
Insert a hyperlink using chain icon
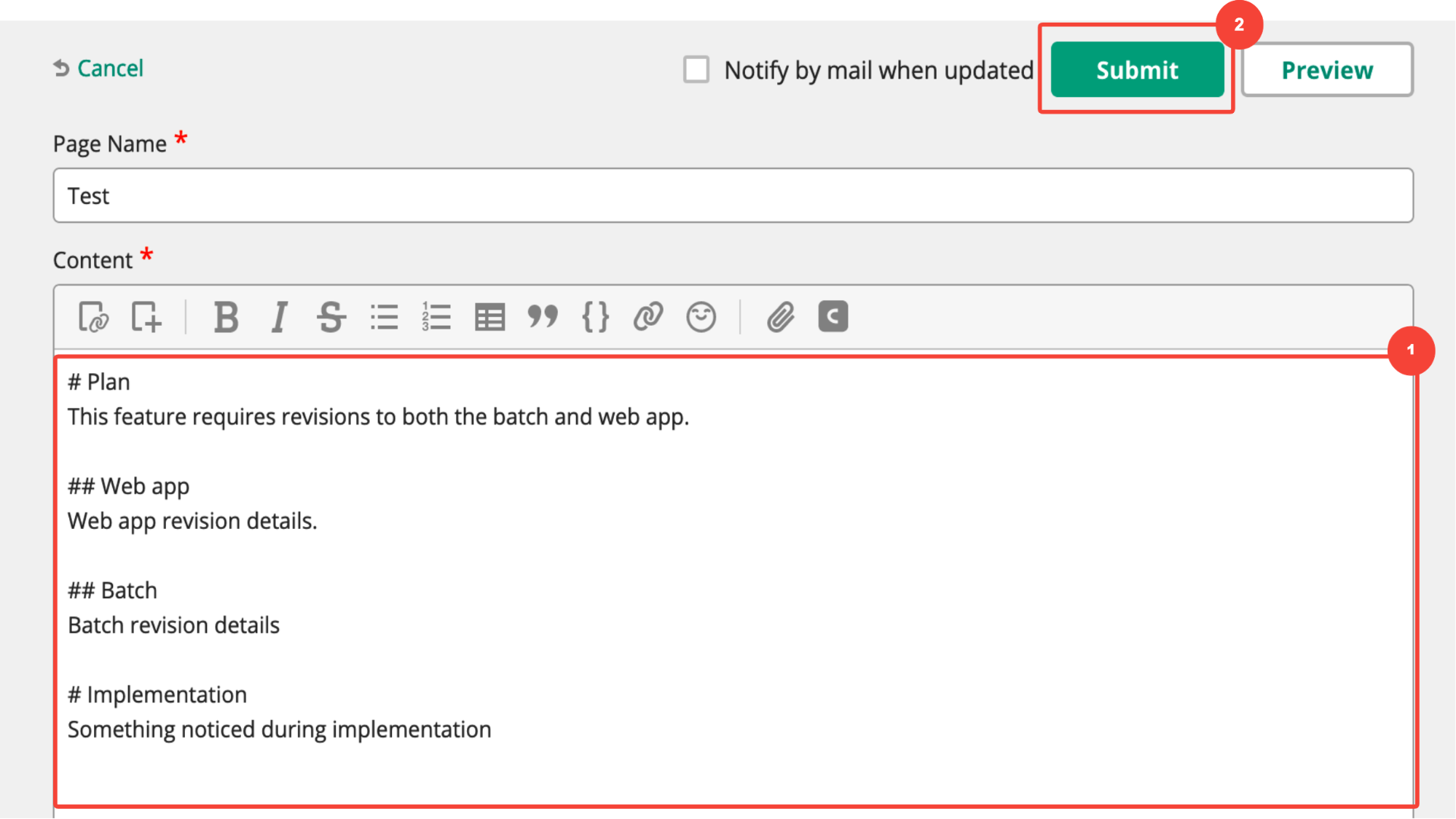pyautogui.click(x=648, y=317)
